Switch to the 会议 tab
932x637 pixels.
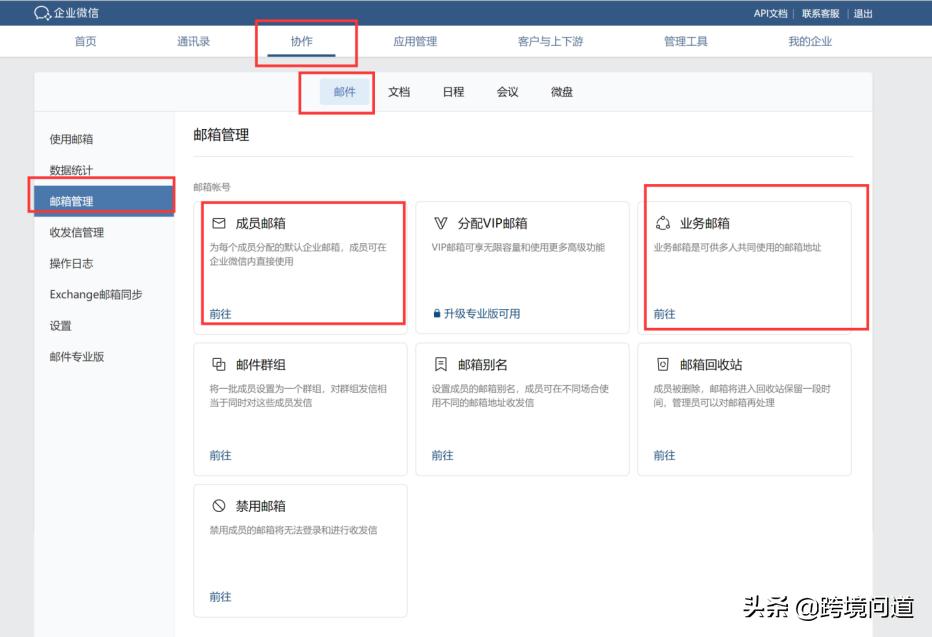pos(508,91)
